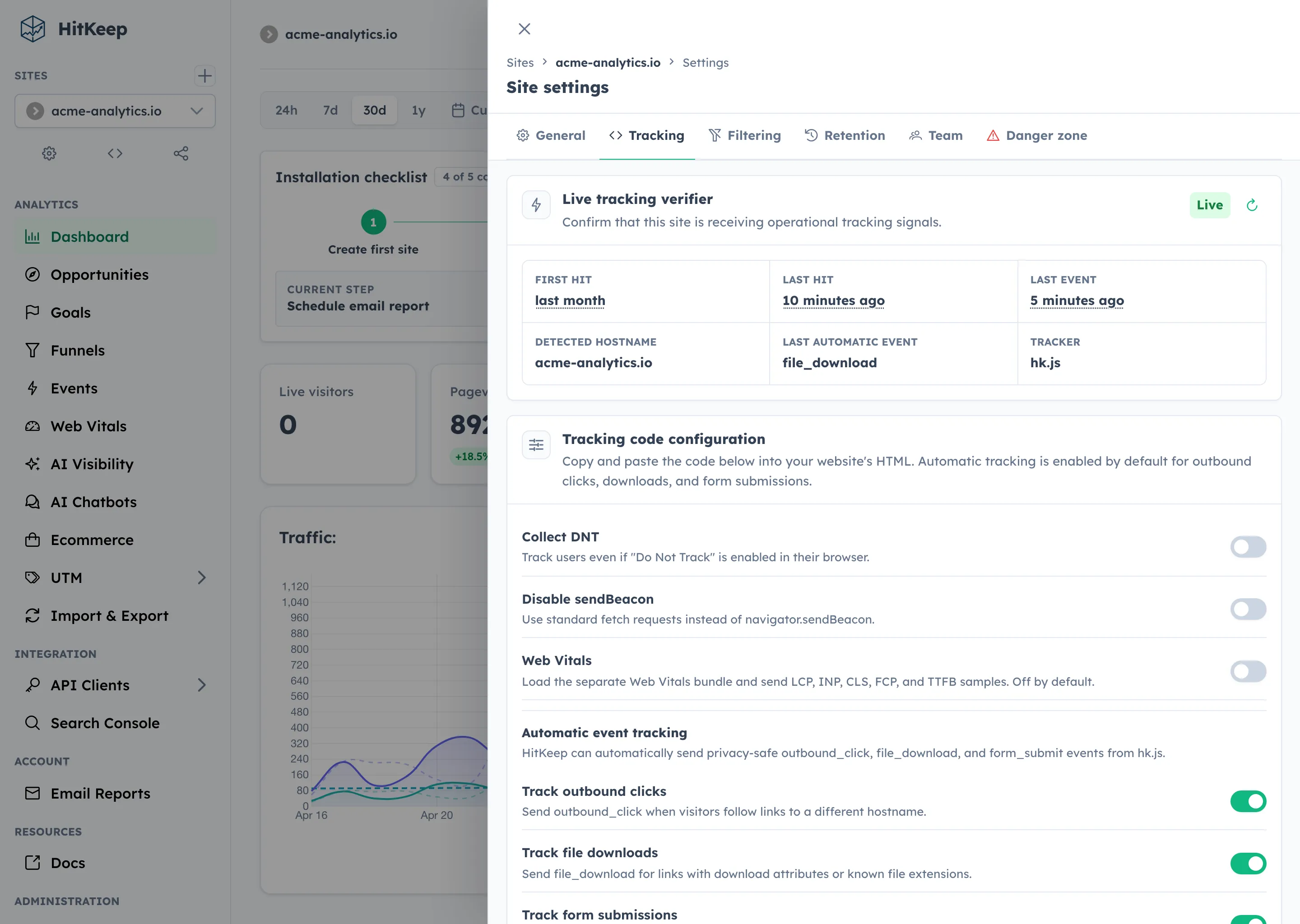The height and width of the screenshot is (924, 1300).
Task: Open tracking code icon in sidebar
Action: pyautogui.click(x=115, y=153)
